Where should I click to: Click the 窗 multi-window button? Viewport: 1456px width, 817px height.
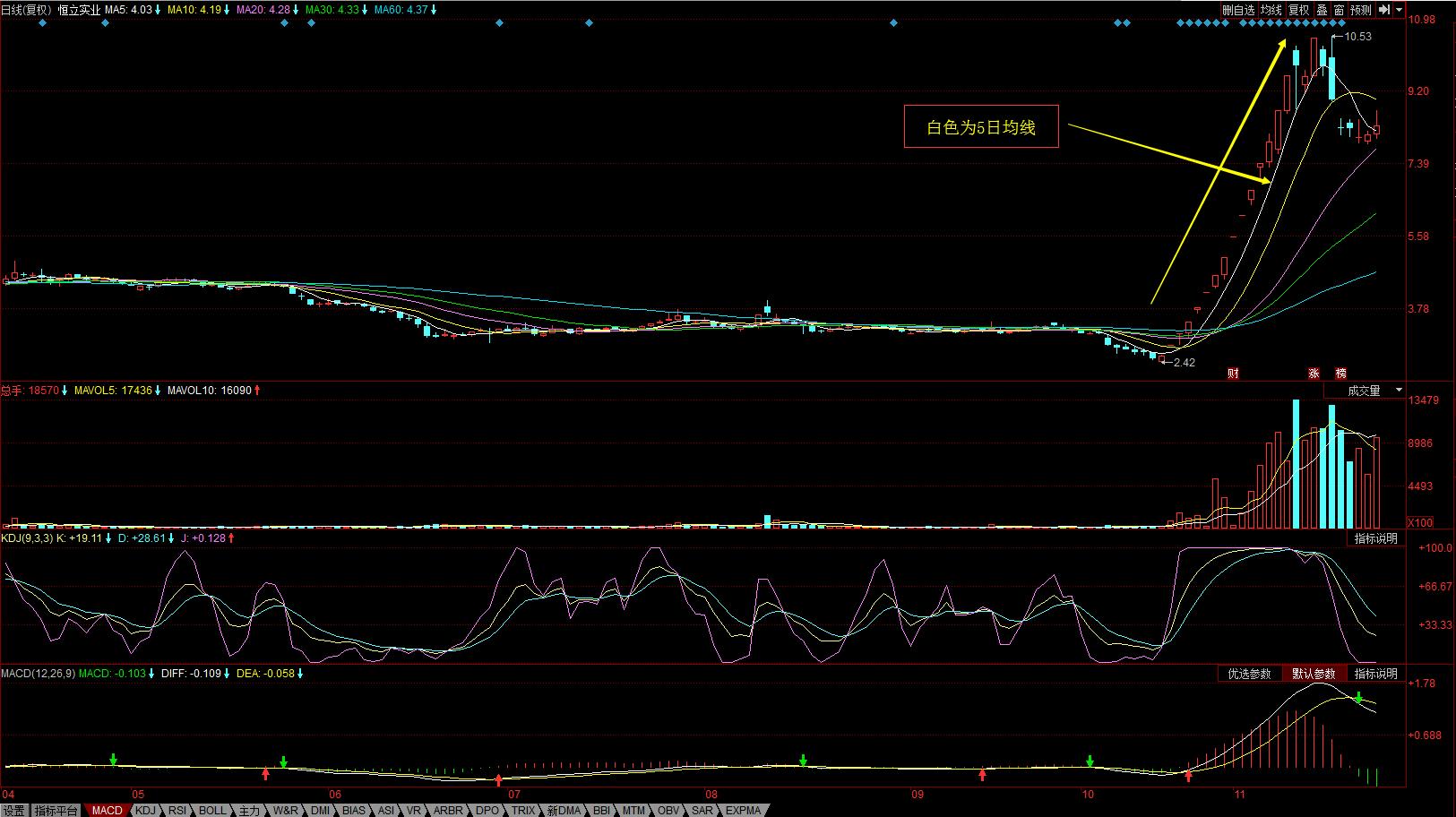coord(1339,10)
